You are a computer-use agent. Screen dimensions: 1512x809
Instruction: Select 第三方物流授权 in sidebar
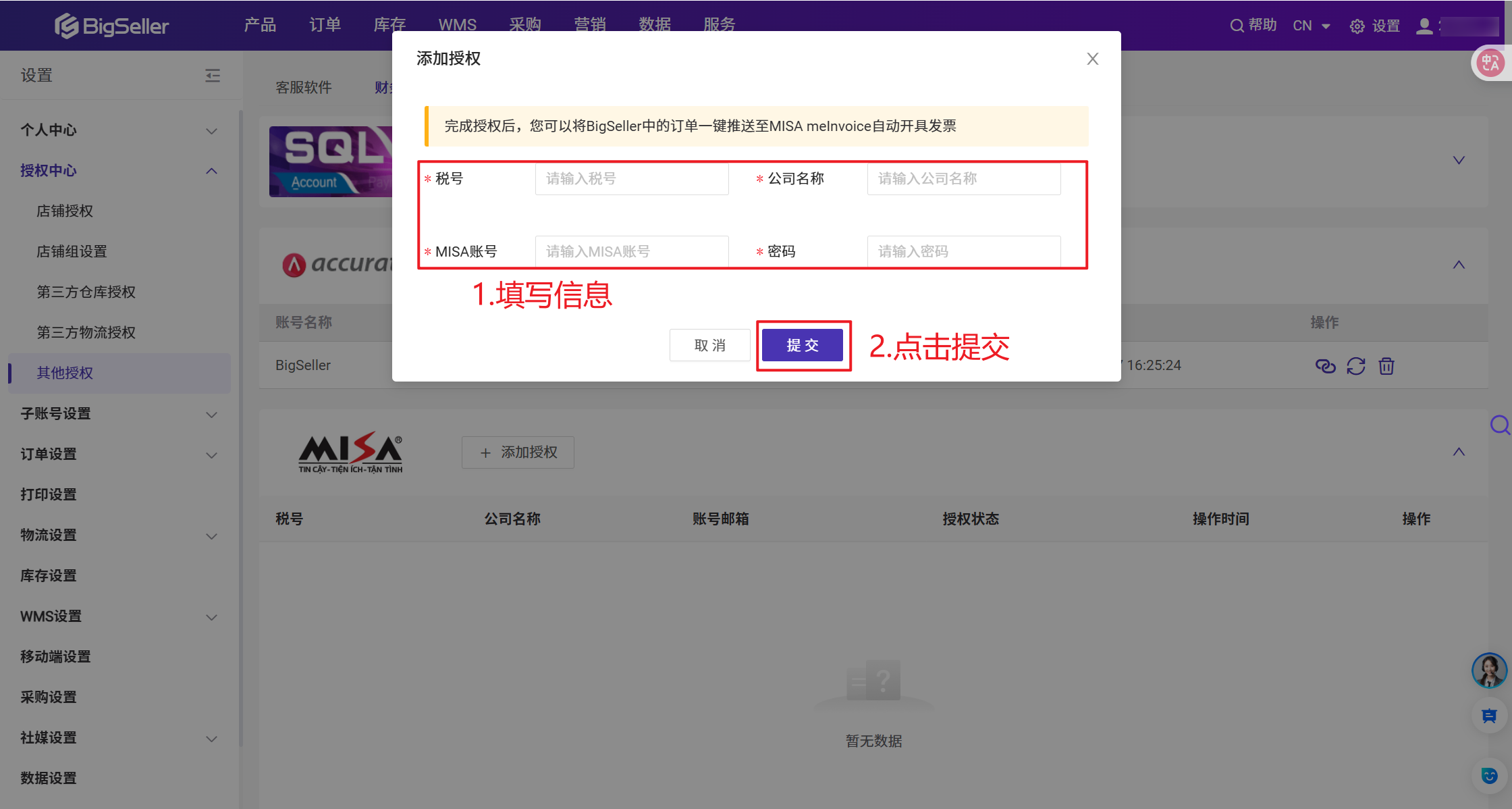click(x=86, y=333)
